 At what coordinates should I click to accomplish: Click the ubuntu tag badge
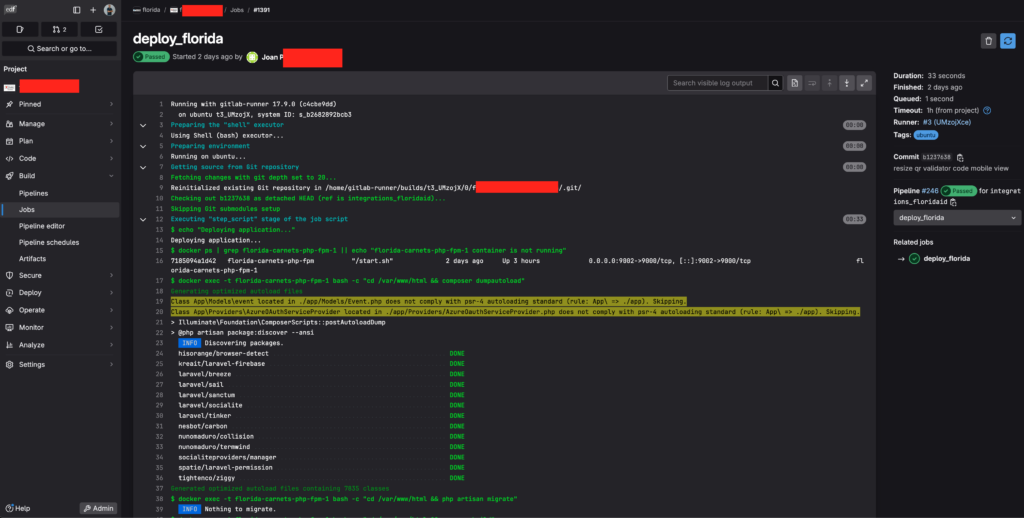coord(926,135)
